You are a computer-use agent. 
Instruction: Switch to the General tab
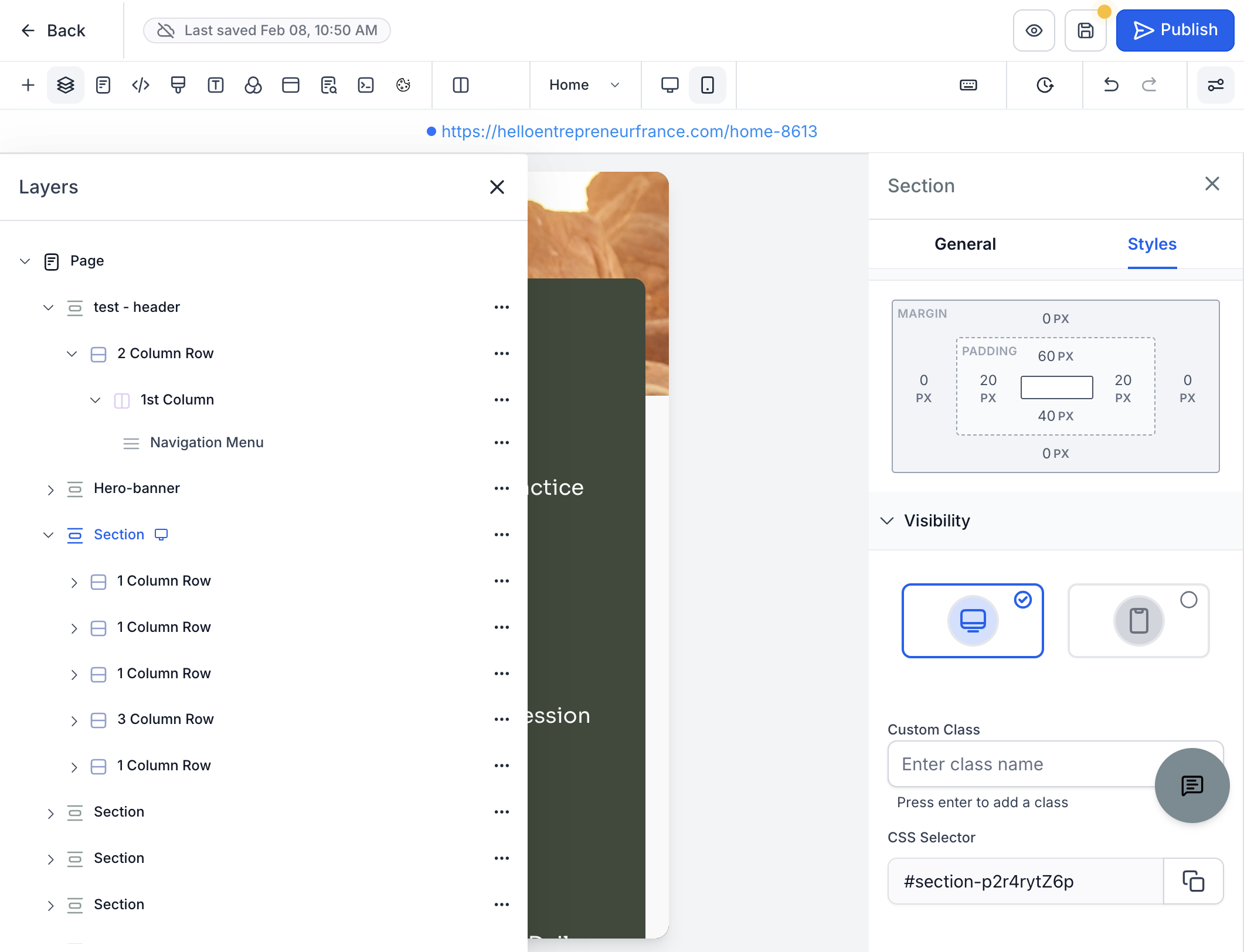click(x=965, y=244)
